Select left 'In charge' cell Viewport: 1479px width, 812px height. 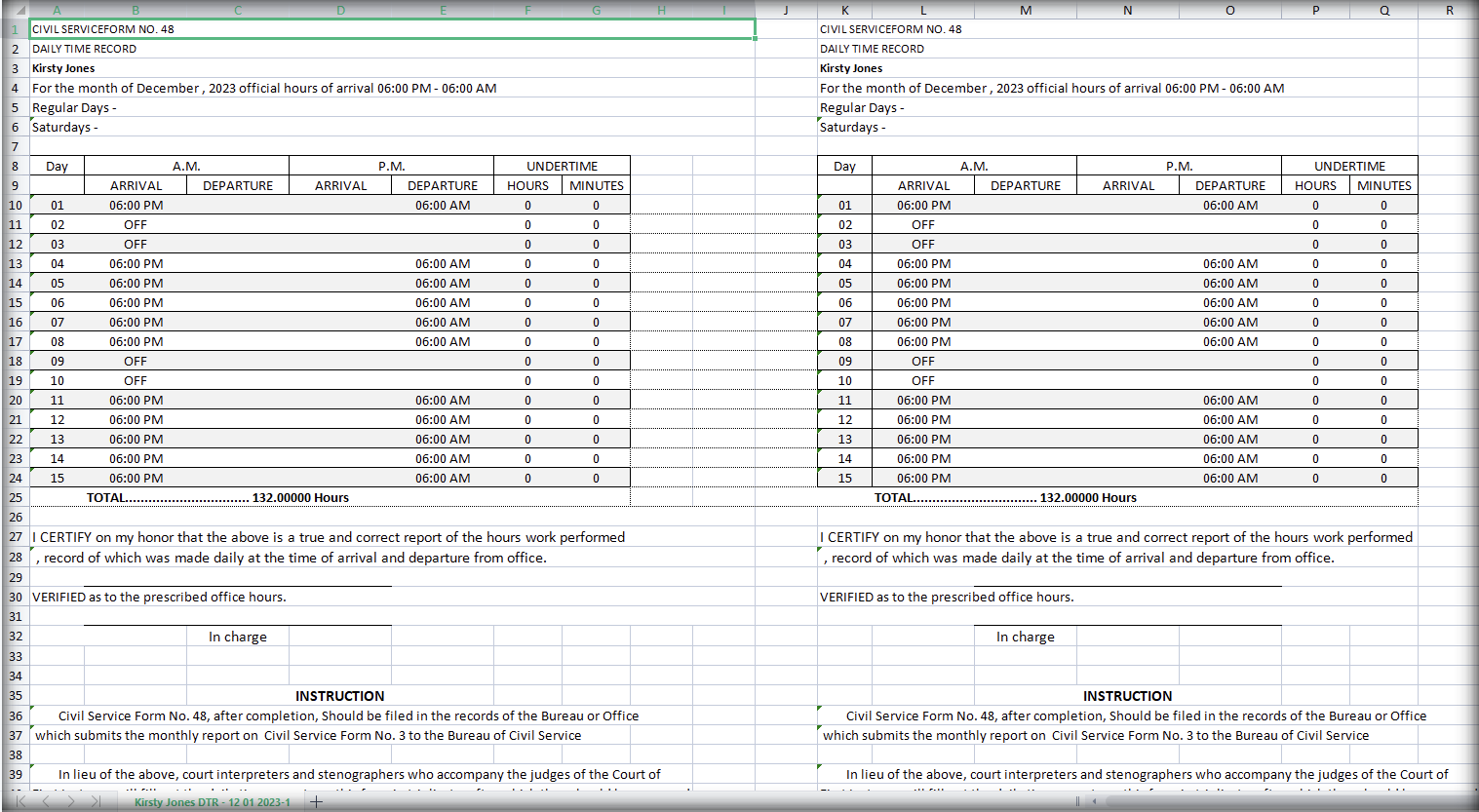point(237,637)
